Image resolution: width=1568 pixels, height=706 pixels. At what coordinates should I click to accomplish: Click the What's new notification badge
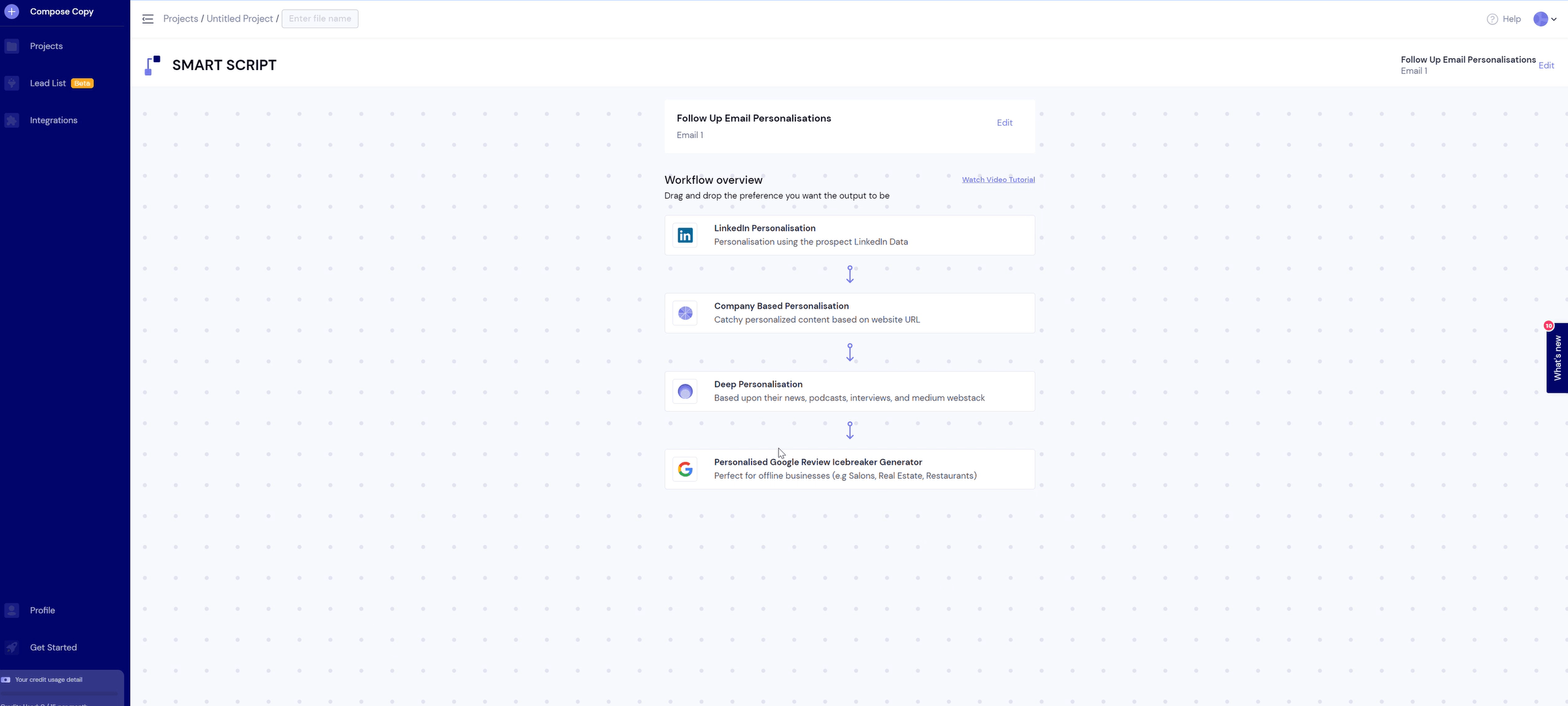click(1548, 326)
